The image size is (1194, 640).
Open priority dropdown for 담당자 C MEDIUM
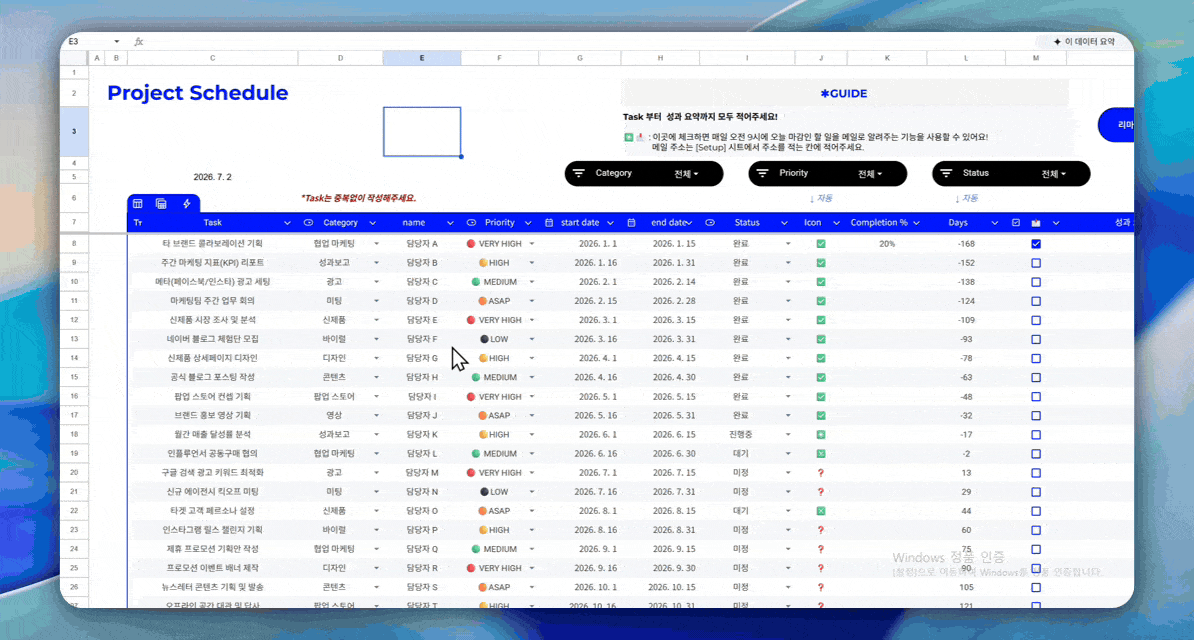532,282
